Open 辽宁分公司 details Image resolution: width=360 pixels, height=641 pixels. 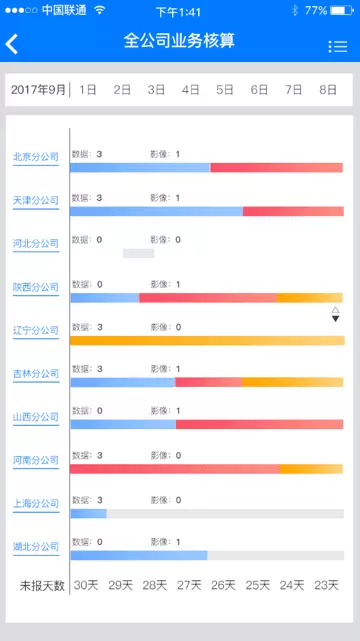click(x=36, y=331)
